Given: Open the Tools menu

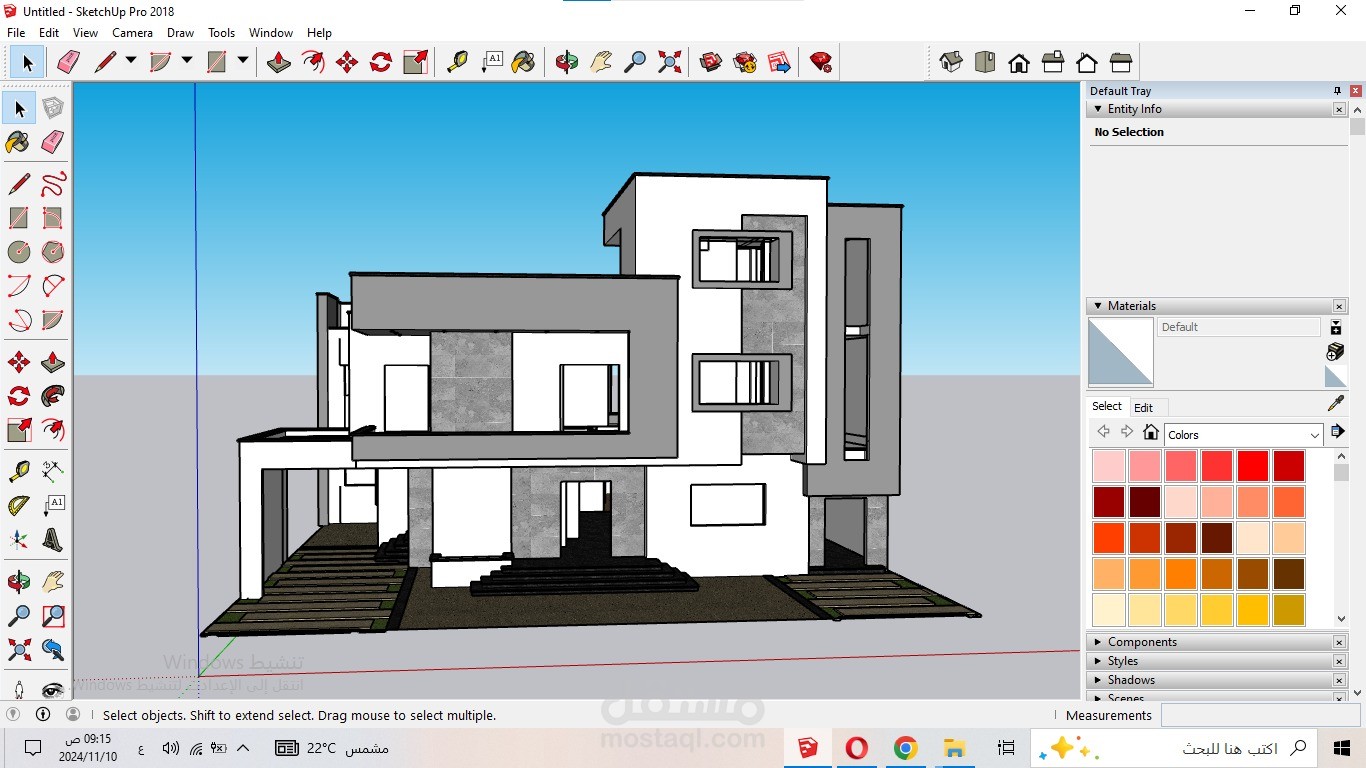Looking at the screenshot, I should (221, 33).
